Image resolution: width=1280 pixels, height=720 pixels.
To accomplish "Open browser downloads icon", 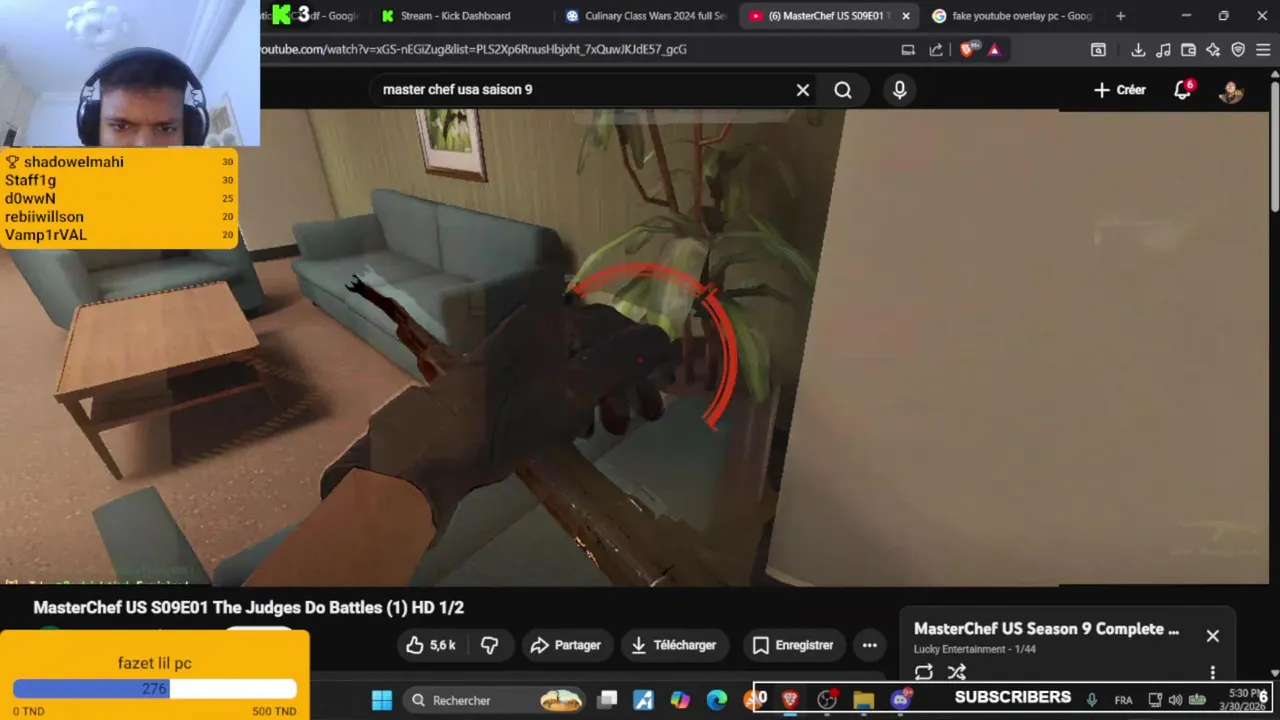I will point(1138,50).
